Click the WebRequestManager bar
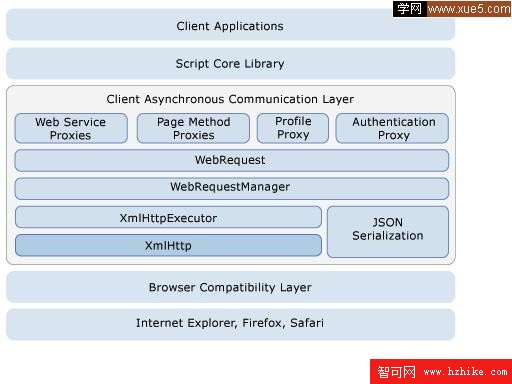 pyautogui.click(x=232, y=189)
